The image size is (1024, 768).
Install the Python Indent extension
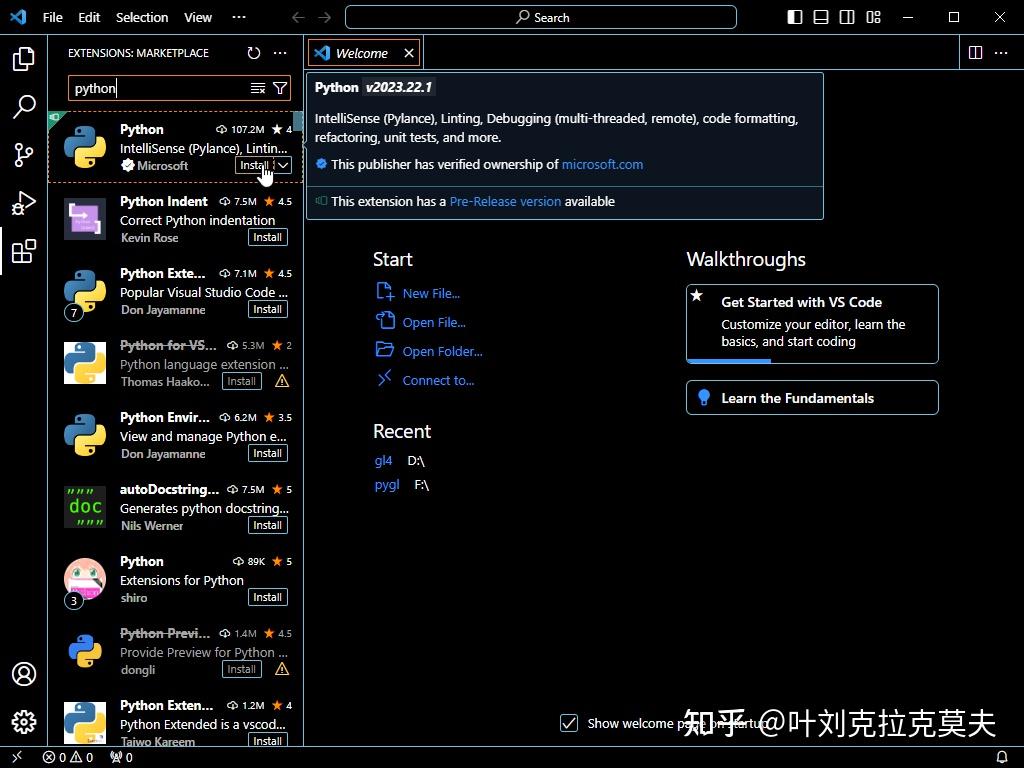[267, 237]
